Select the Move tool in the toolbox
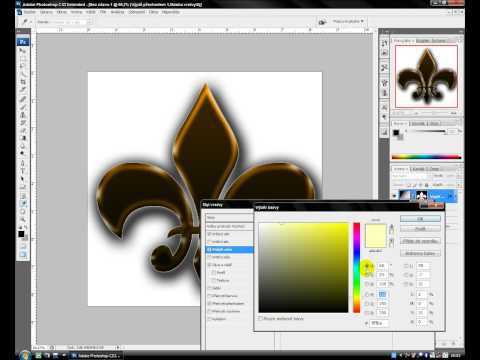 click(x=23, y=51)
